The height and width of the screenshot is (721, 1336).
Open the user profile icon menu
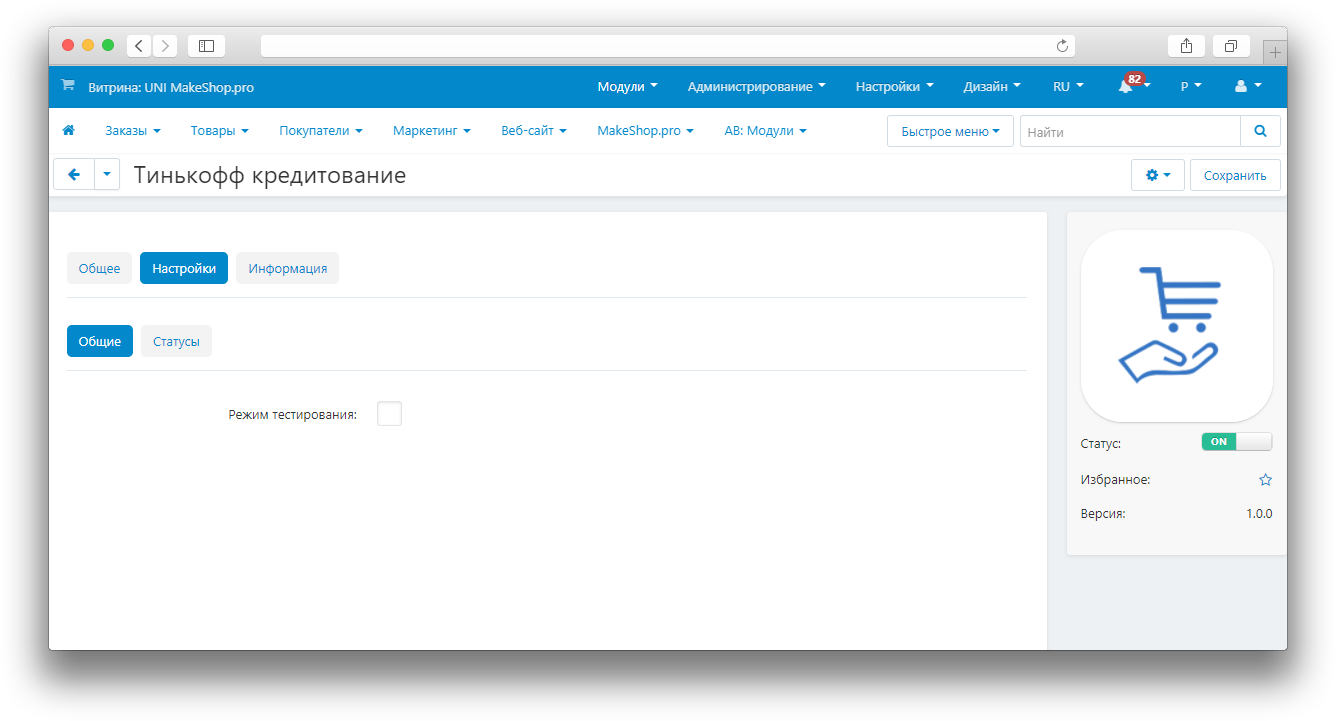tap(1247, 87)
